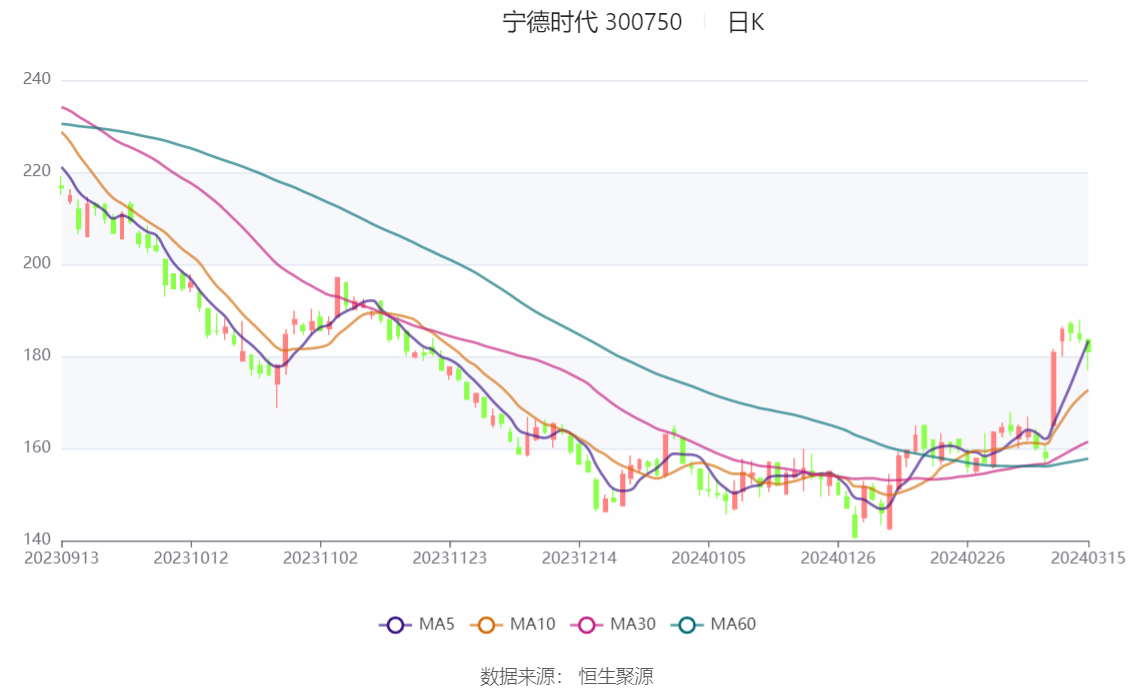1134x689 pixels.
Task: Click the 20230913 date axis label
Action: coord(61,558)
